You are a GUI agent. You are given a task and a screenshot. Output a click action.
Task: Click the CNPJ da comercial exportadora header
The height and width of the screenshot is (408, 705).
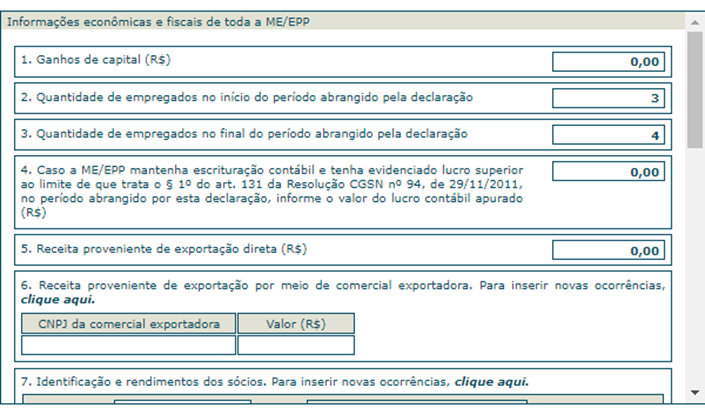coord(129,324)
